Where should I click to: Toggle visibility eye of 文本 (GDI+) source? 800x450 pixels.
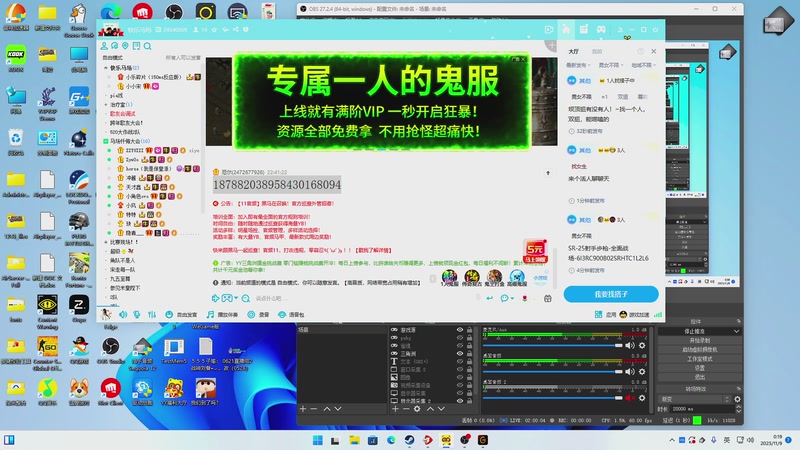tap(460, 361)
